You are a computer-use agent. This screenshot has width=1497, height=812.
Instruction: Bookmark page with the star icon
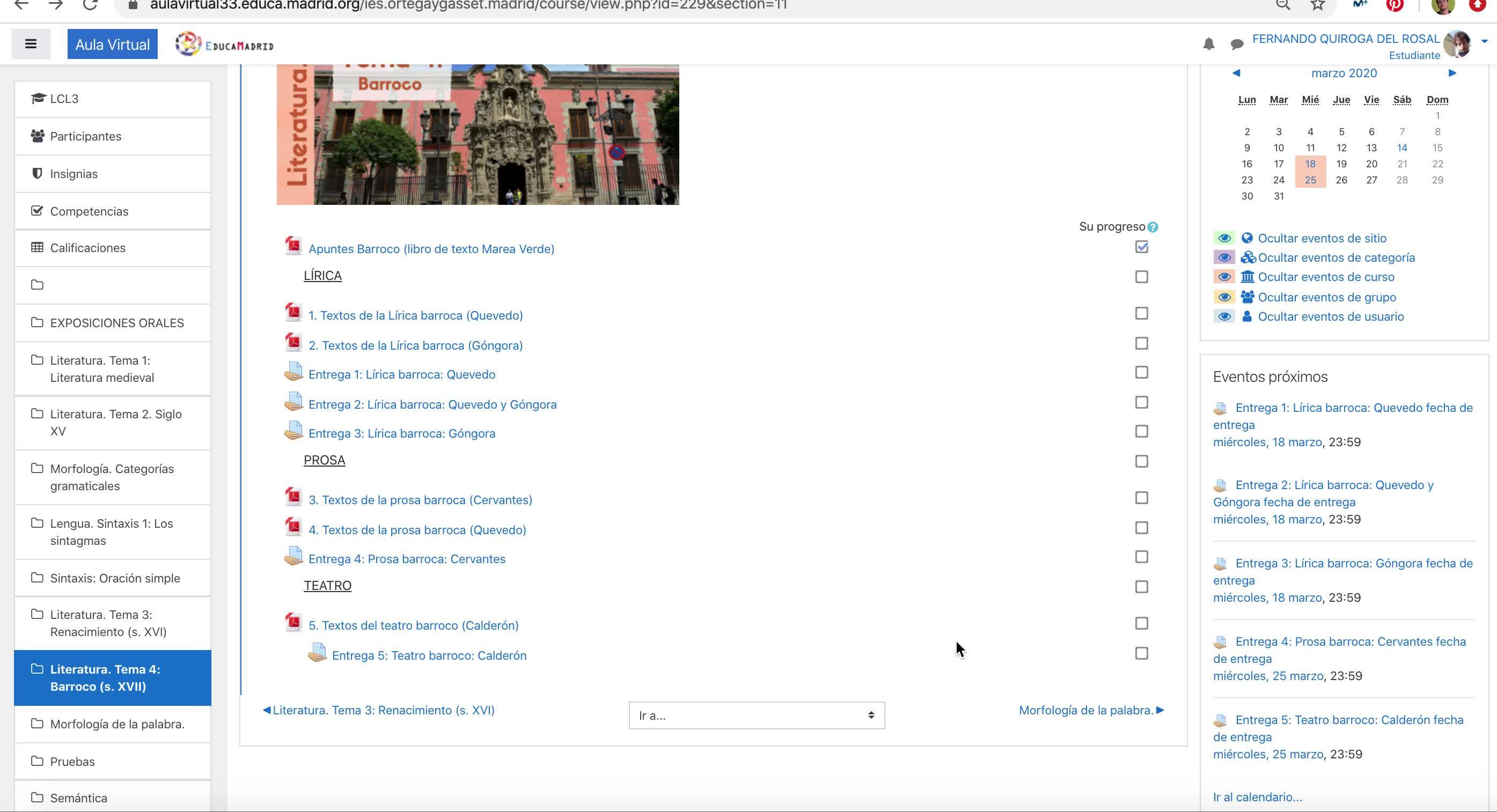(x=1317, y=6)
